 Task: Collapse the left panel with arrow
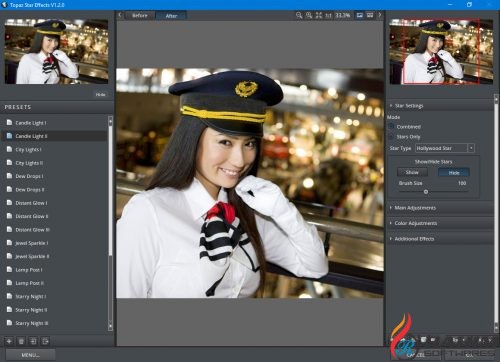[120, 15]
